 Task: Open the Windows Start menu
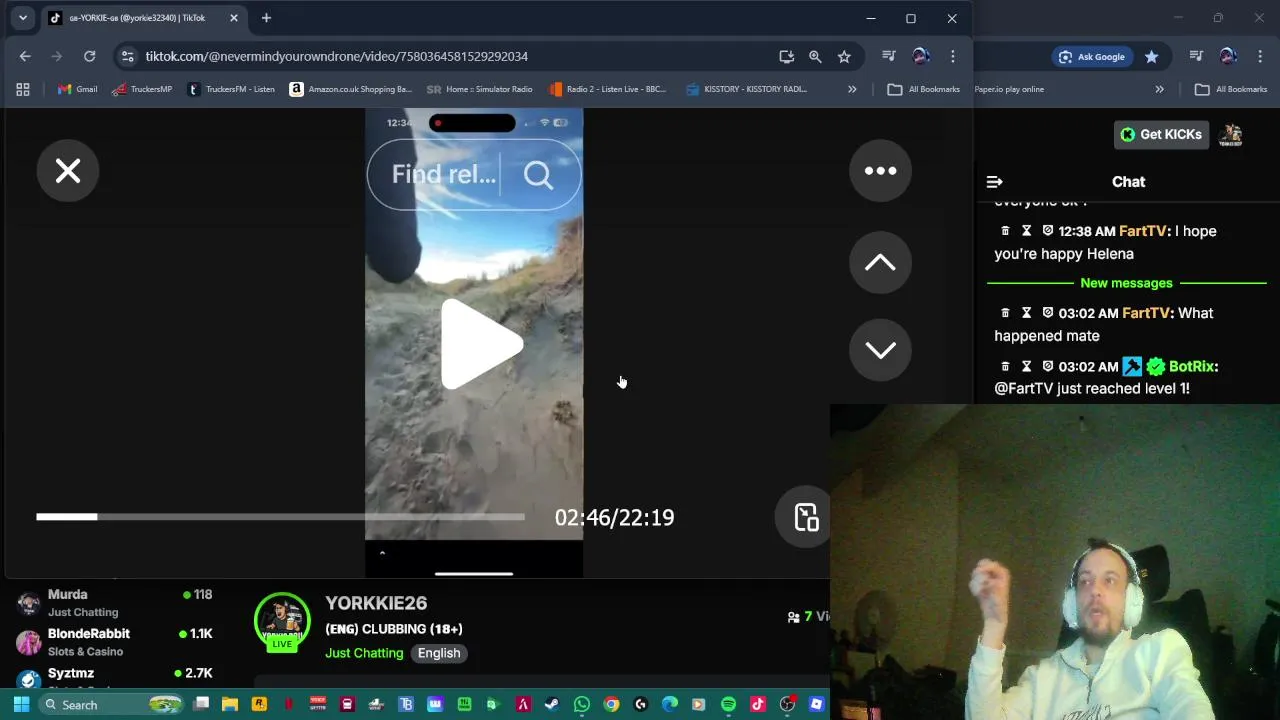pyautogui.click(x=21, y=704)
